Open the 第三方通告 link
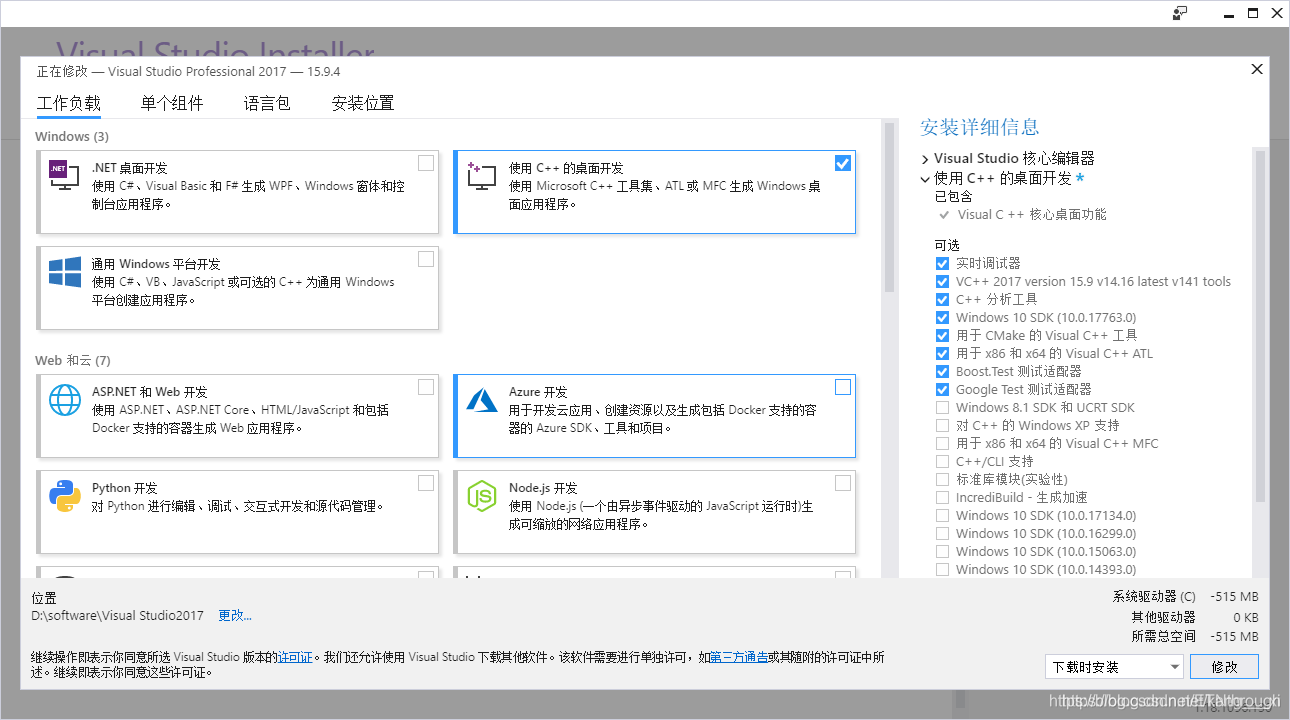This screenshot has height=720, width=1290. [739, 658]
